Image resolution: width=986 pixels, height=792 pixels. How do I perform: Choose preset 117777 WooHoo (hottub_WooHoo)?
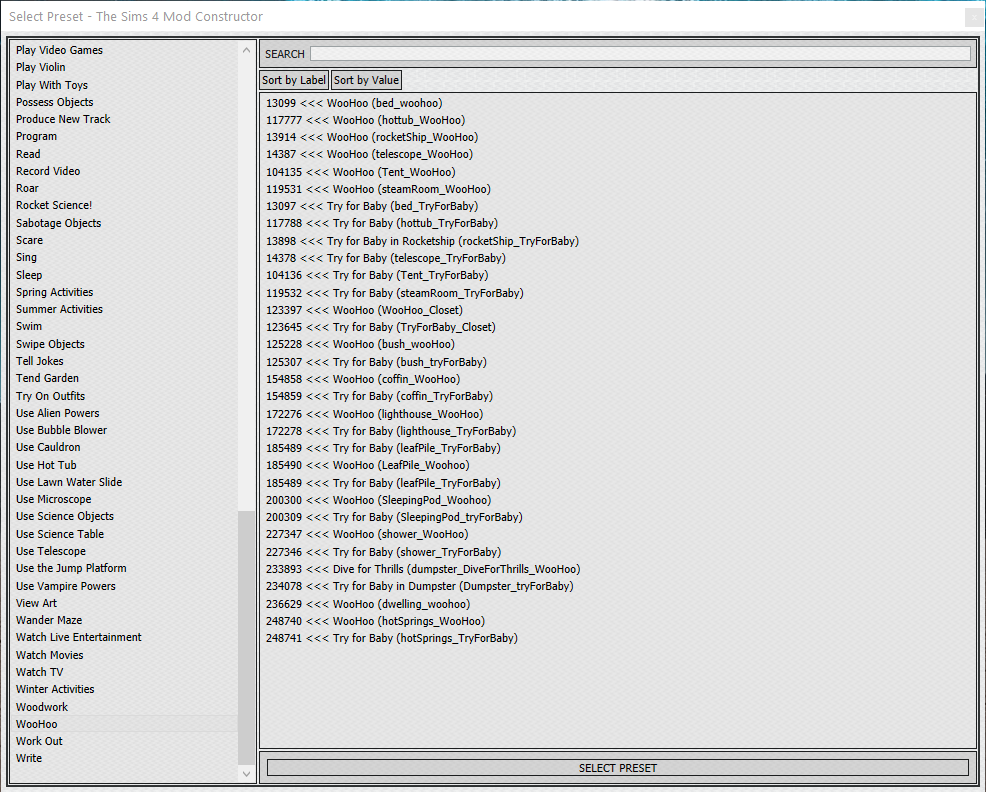(365, 120)
